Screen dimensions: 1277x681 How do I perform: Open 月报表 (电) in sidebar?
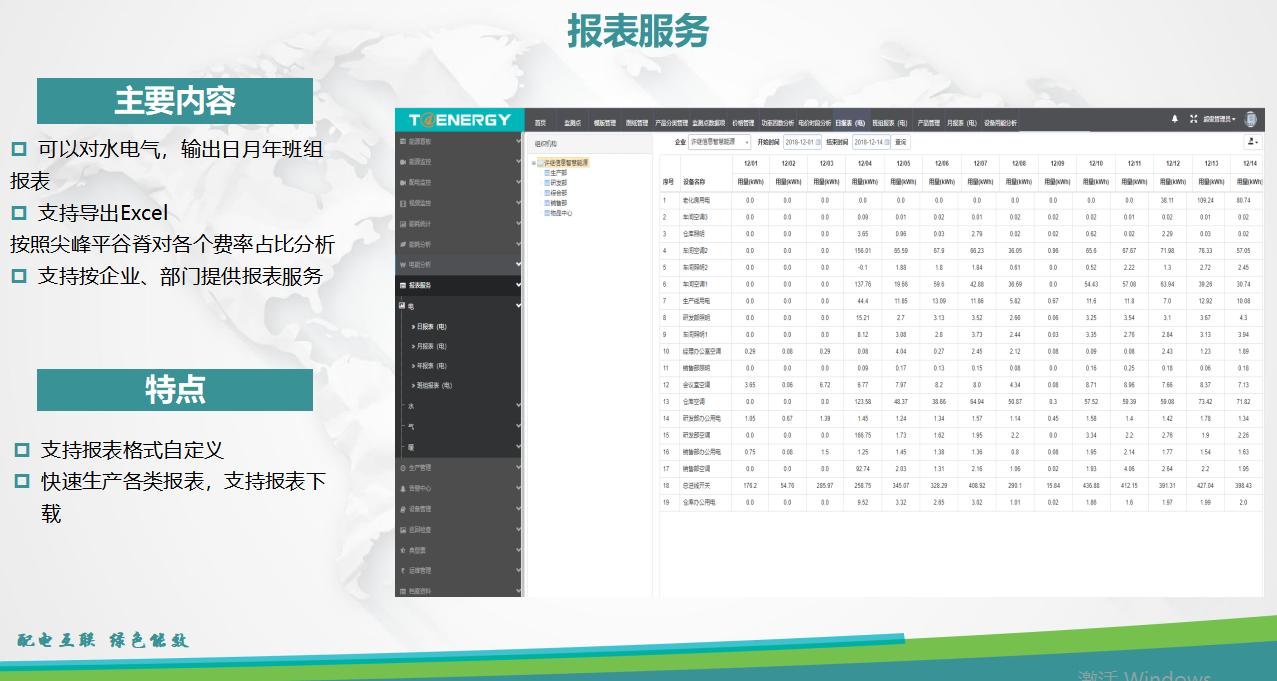tap(432, 346)
